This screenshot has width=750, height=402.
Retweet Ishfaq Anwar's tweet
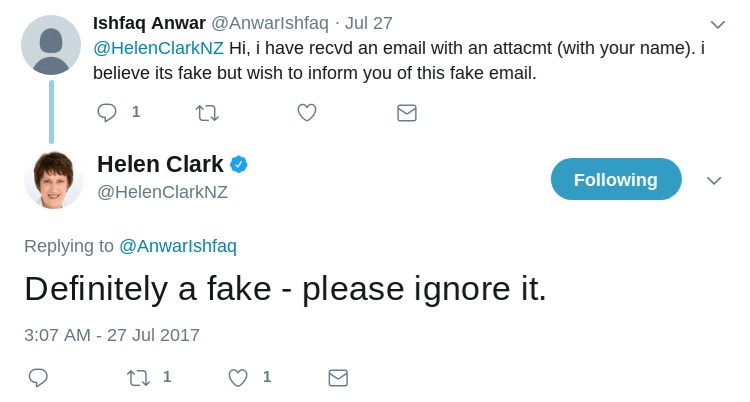pyautogui.click(x=207, y=112)
